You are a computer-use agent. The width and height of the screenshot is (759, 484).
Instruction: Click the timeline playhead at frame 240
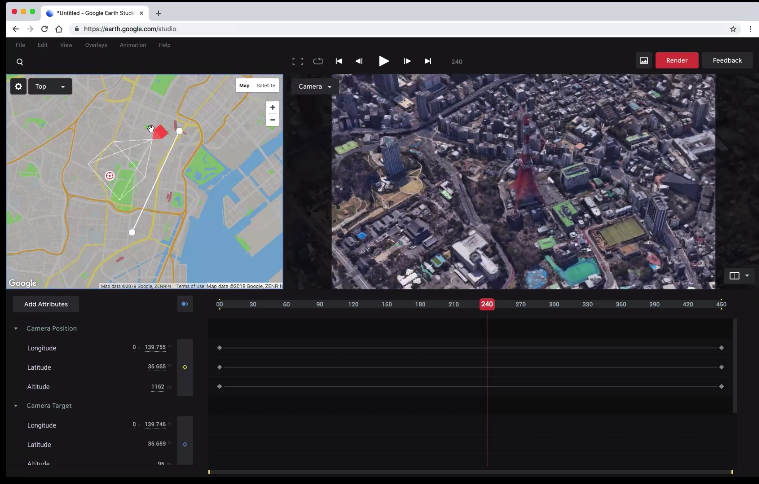[487, 304]
